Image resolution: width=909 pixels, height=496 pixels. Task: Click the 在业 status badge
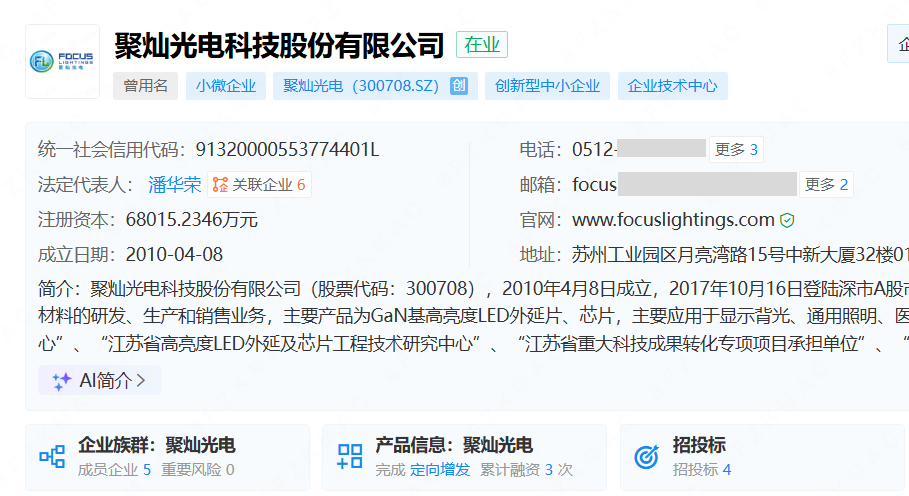pos(482,45)
